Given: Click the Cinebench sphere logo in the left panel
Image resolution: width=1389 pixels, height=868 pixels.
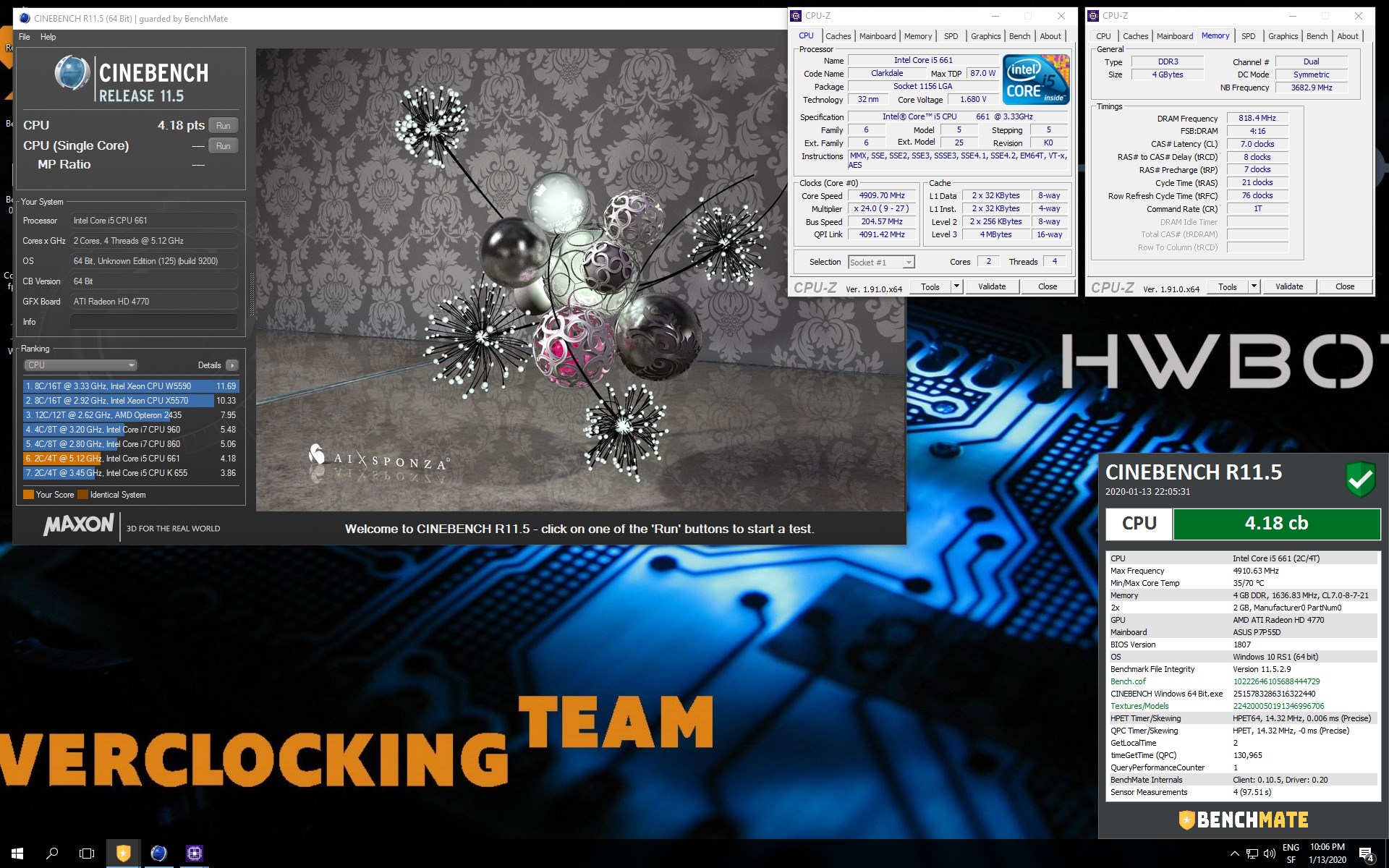Looking at the screenshot, I should tap(72, 74).
